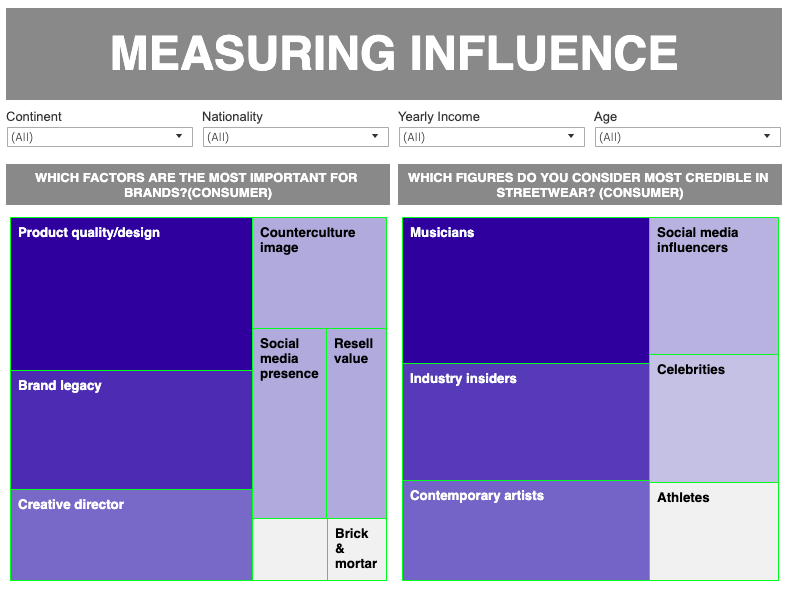Select the Product quality/design treemap tile
Screen dimensions: 789x590
coord(131,295)
